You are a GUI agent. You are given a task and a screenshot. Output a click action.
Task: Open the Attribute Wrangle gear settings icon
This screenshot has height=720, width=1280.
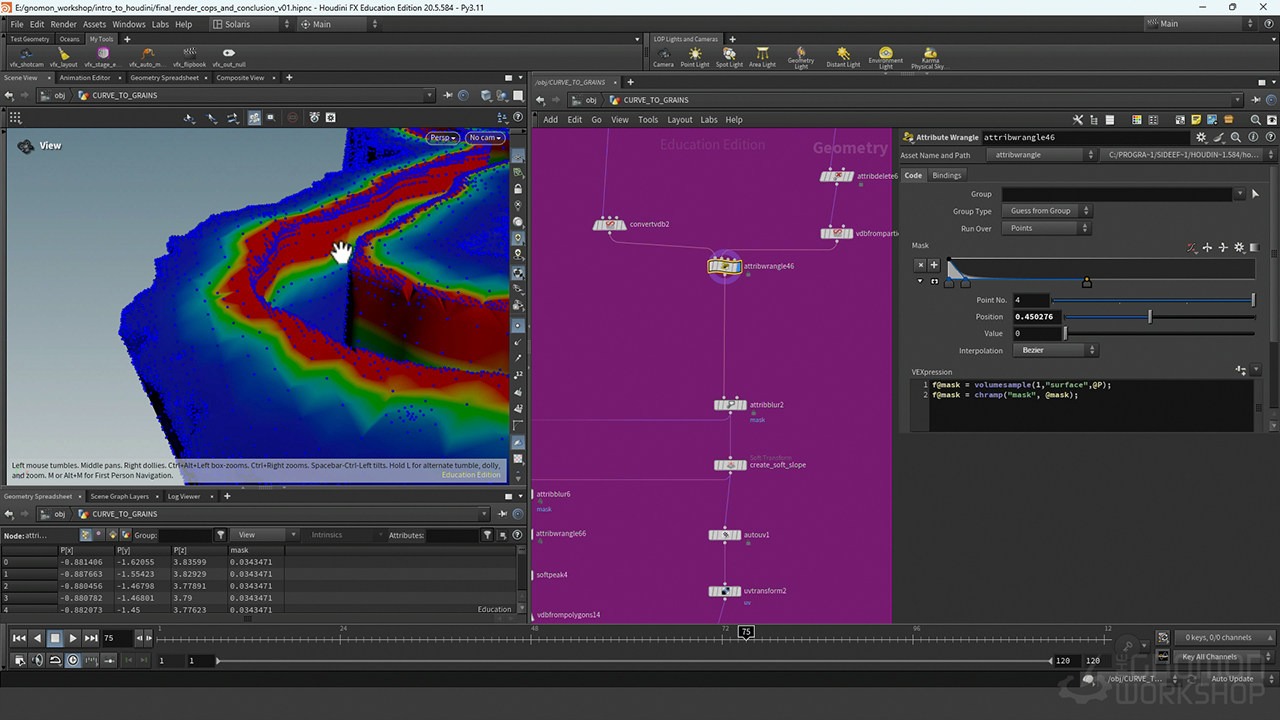pyautogui.click(x=1200, y=138)
